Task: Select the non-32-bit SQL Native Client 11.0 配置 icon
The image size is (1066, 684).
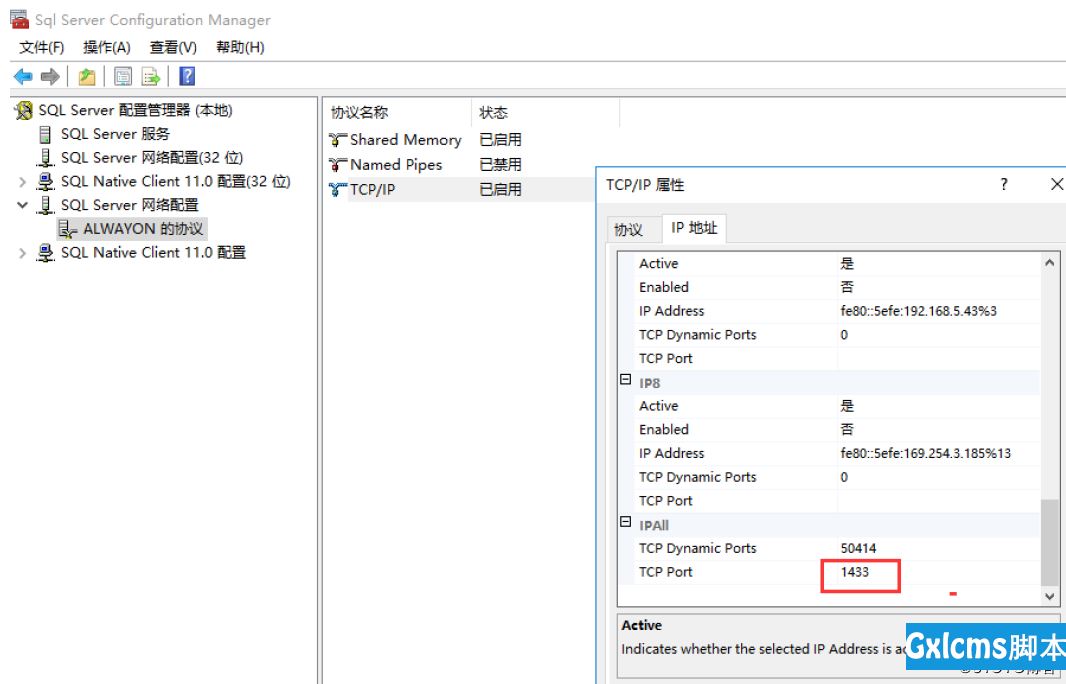Action: [x=45, y=252]
